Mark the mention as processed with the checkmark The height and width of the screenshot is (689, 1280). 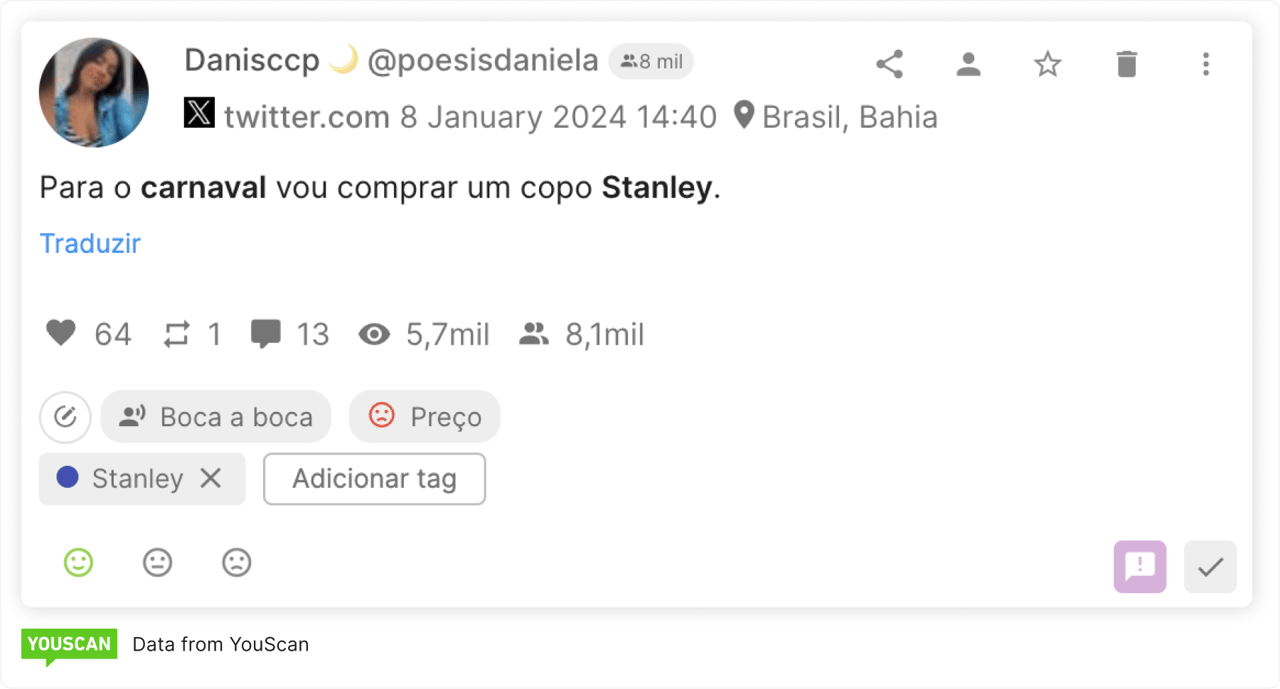click(1210, 567)
